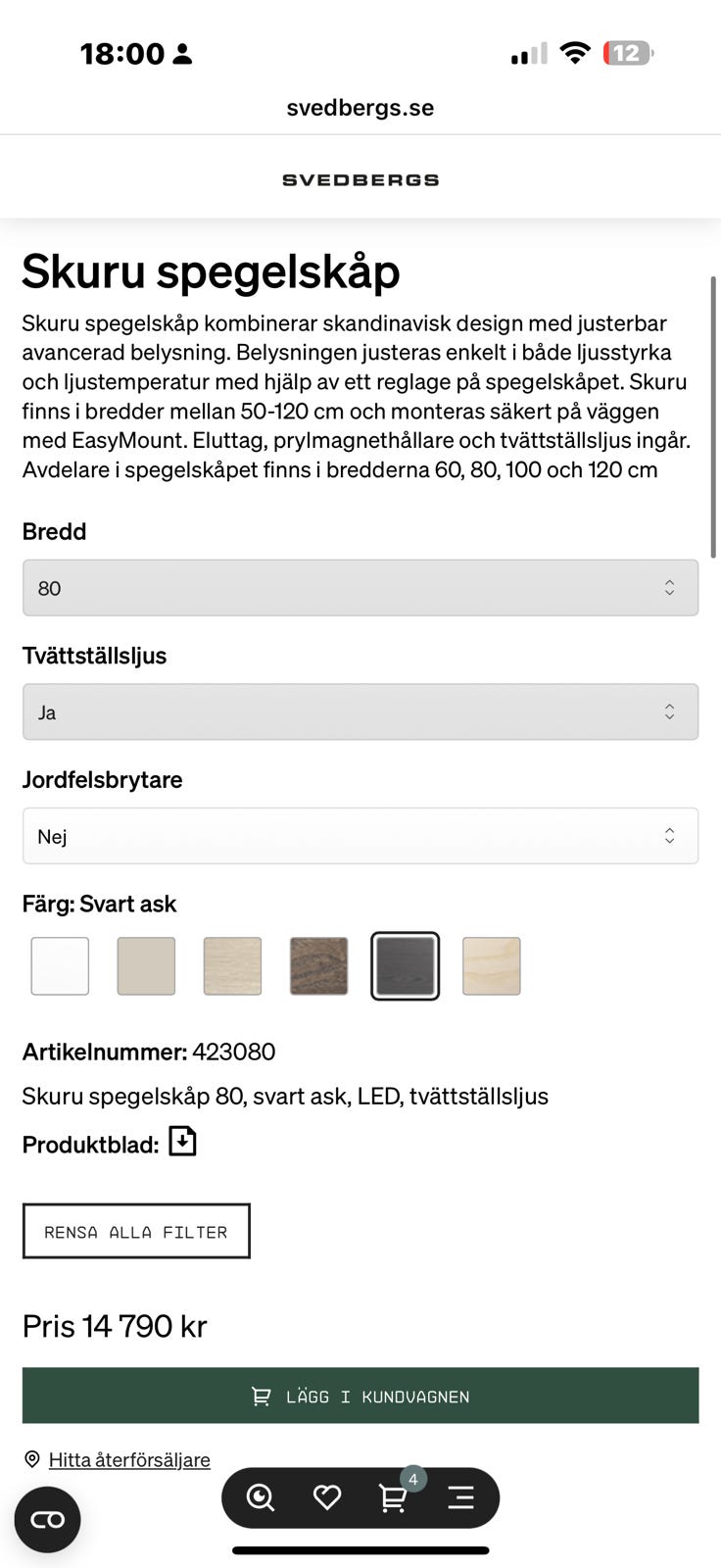Viewport: 721px width, 1568px height.
Task: Click the cart icon inside the green button
Action: (261, 1395)
